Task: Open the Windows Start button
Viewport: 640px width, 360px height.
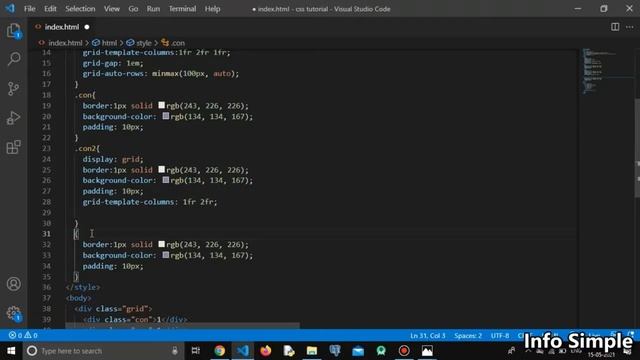Action: (x=11, y=351)
